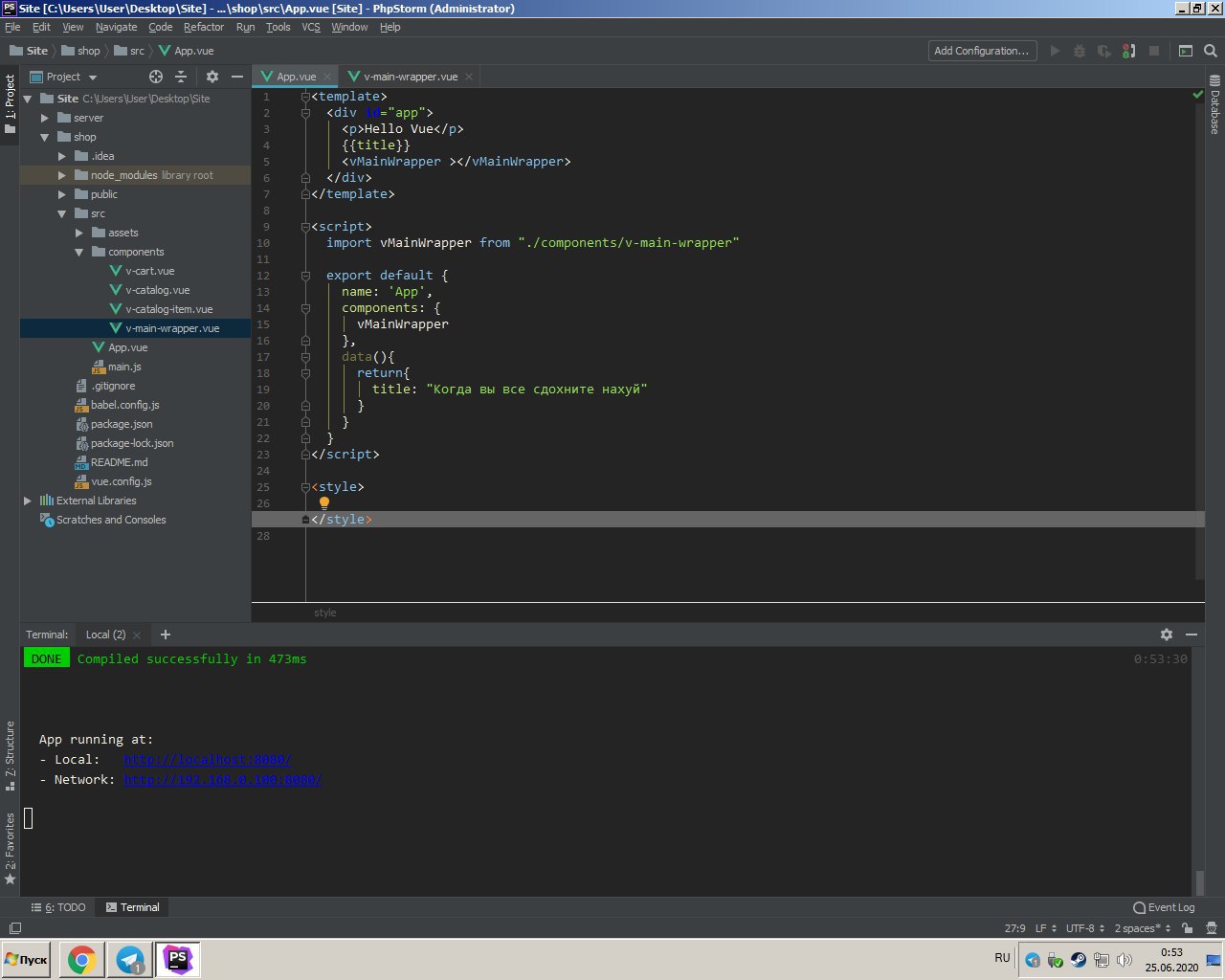Image resolution: width=1225 pixels, height=980 pixels.
Task: Open Search Everywhere magnifier icon
Action: pyautogui.click(x=1211, y=51)
